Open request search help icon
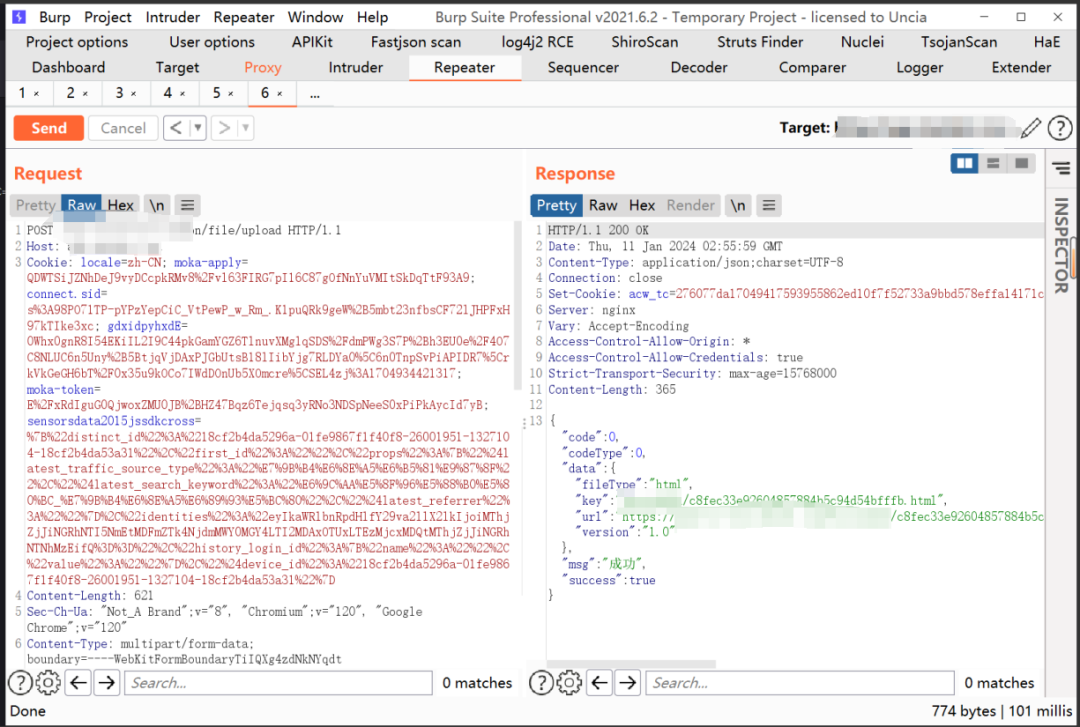 click(20, 683)
